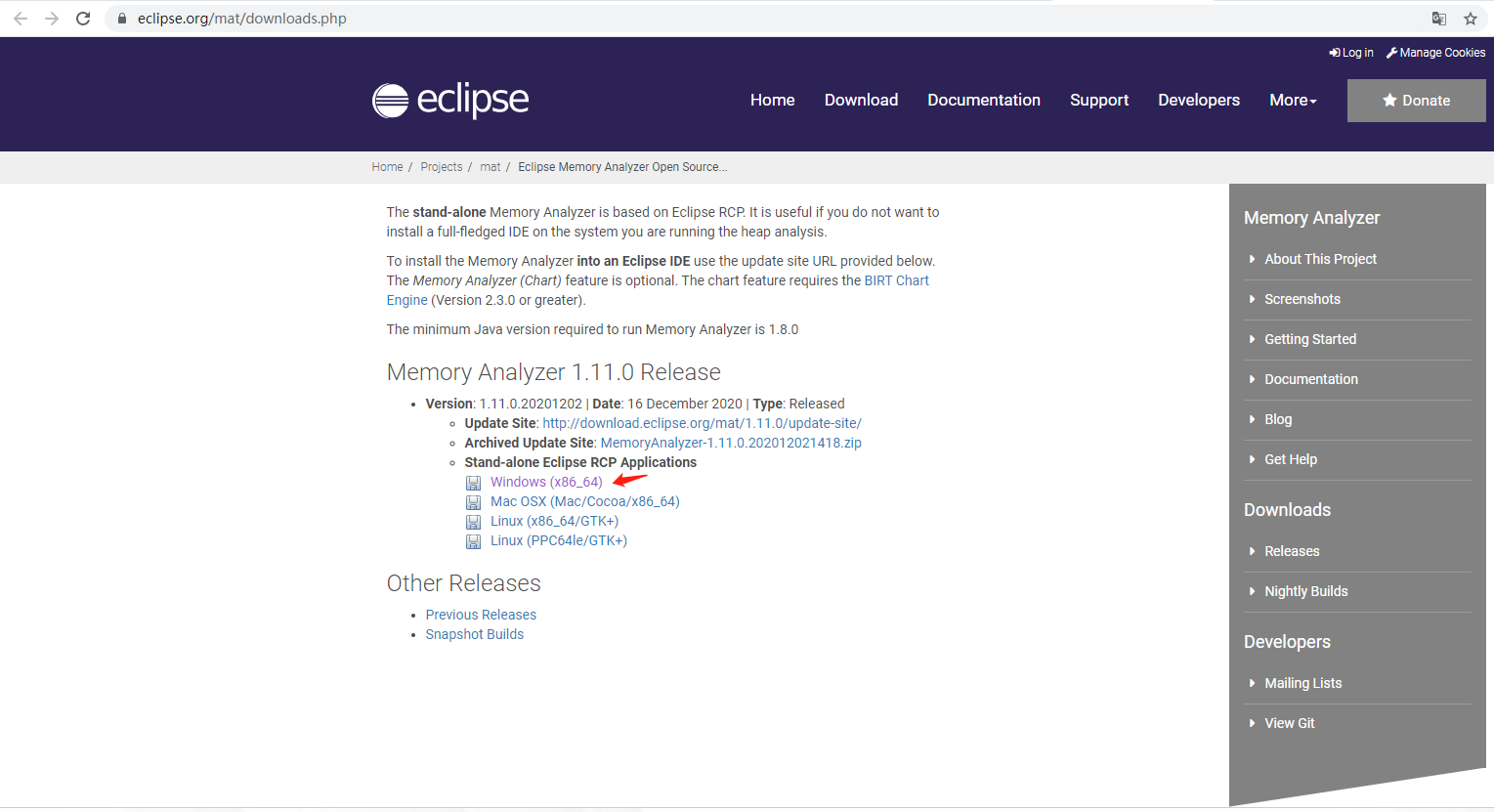Reload the page with the refresh icon
This screenshot has width=1494, height=812.
coord(83,19)
